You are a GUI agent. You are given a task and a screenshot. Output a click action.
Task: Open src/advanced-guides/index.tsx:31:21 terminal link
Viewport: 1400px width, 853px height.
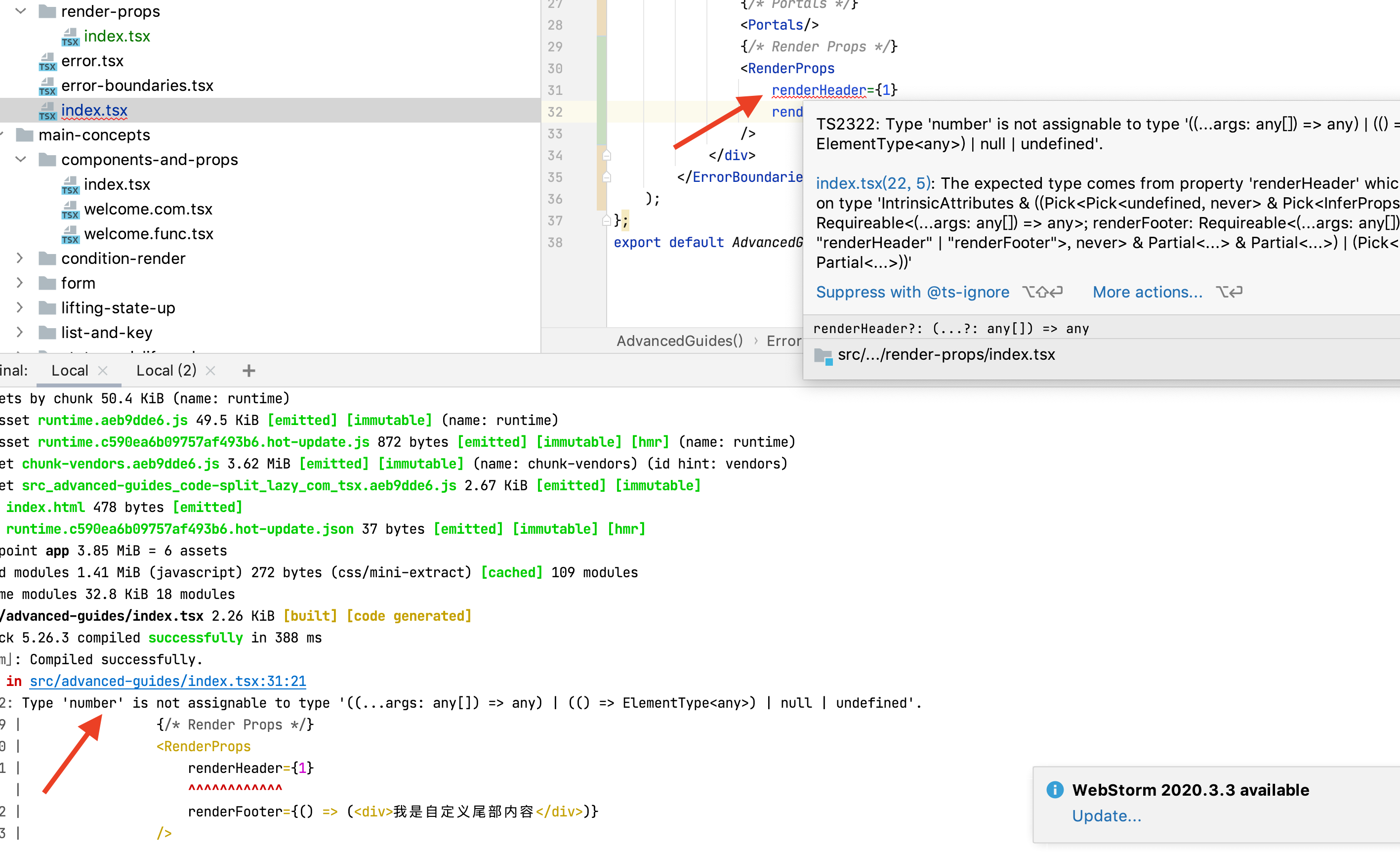[x=167, y=681]
